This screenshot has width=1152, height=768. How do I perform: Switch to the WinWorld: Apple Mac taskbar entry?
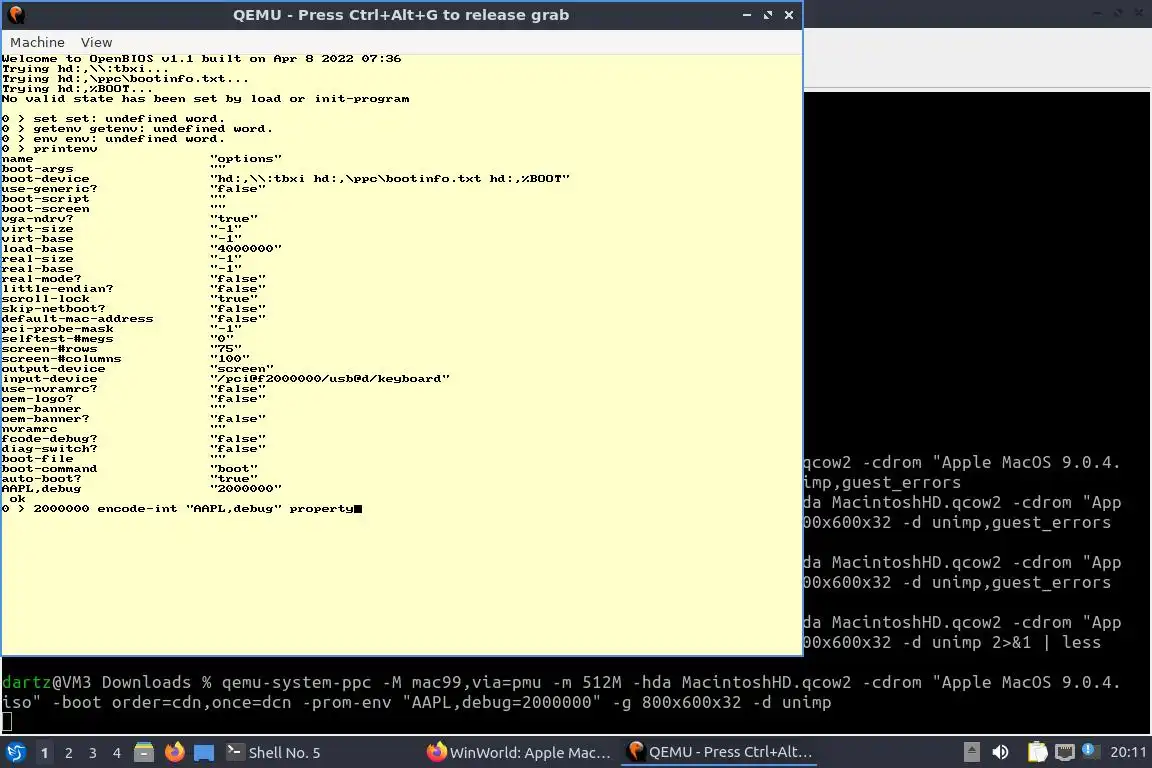coord(519,753)
